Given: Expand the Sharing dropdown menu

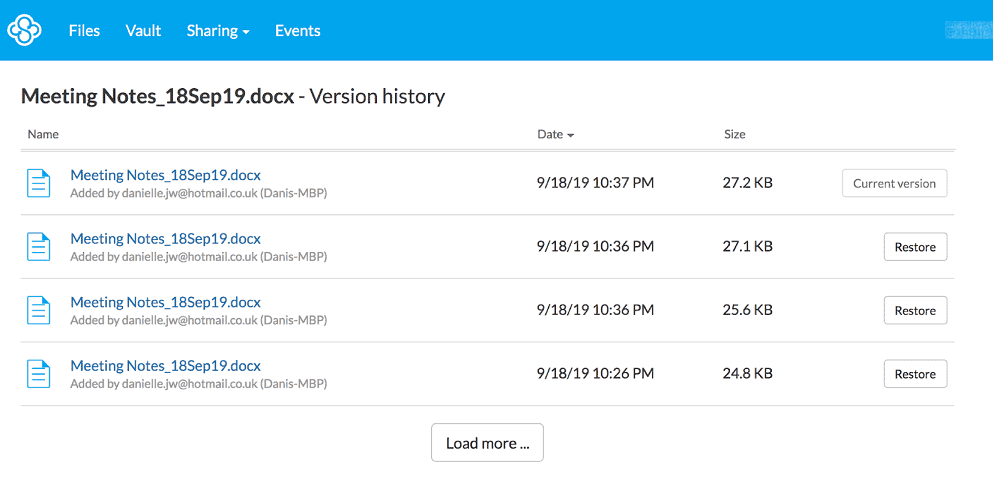Looking at the screenshot, I should 218,31.
